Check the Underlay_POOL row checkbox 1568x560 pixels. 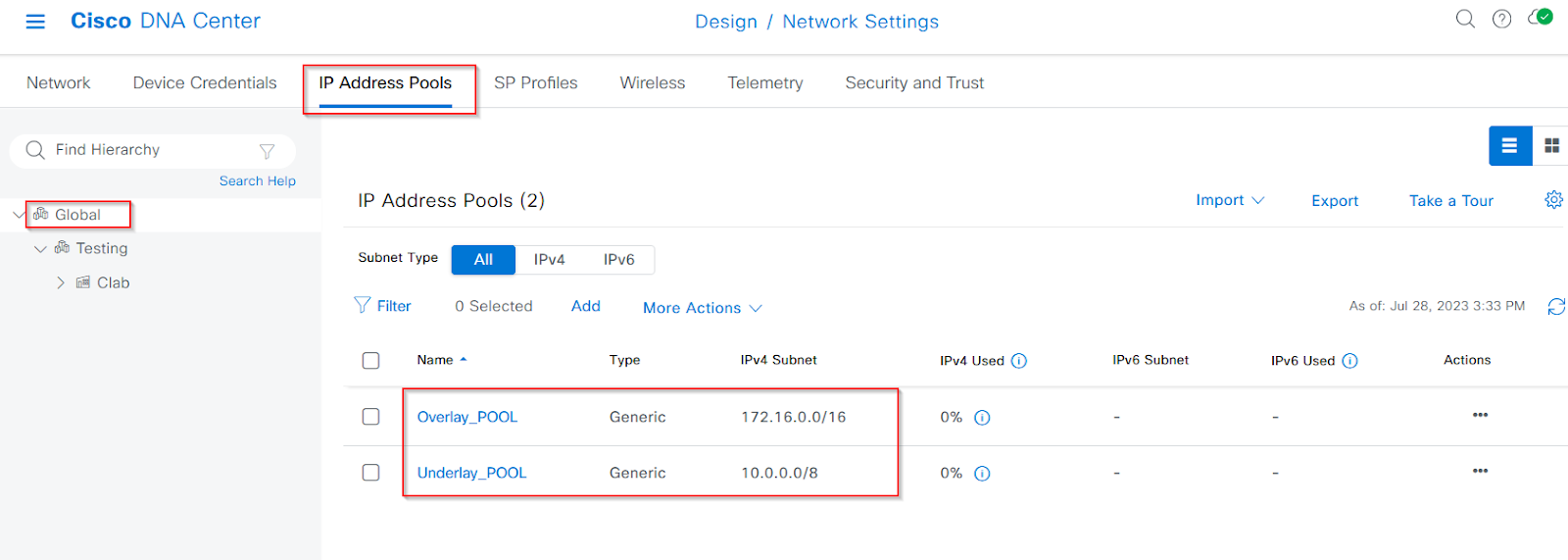click(x=370, y=473)
